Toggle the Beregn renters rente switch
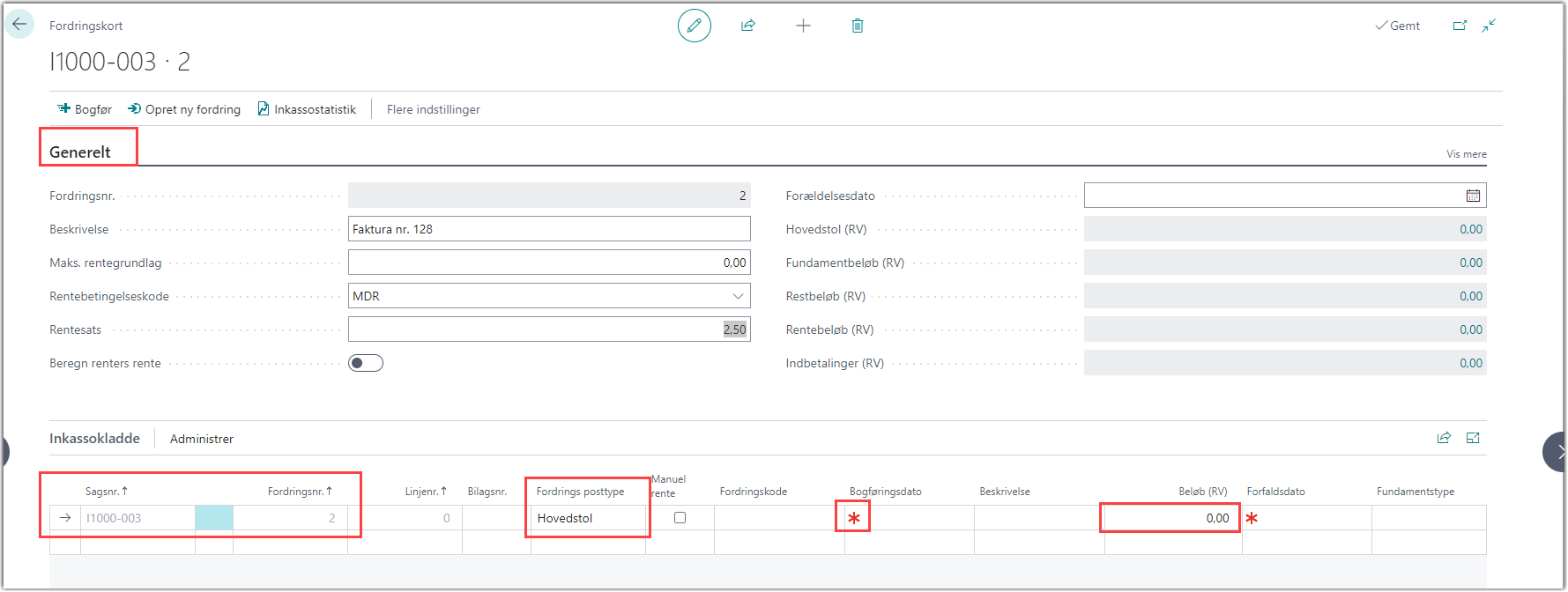The height and width of the screenshot is (592, 1568). [x=366, y=363]
